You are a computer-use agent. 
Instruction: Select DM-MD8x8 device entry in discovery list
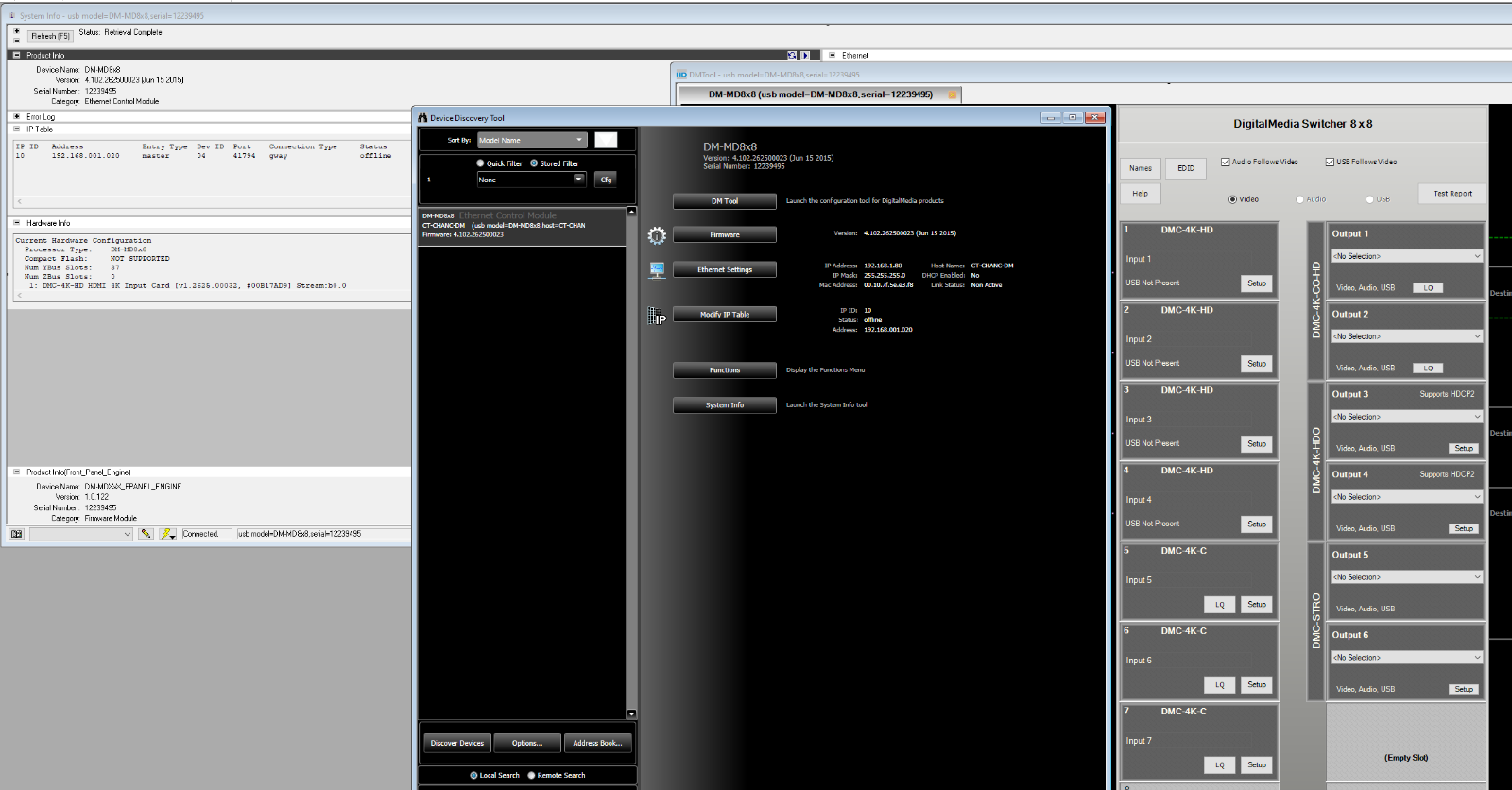click(x=522, y=225)
